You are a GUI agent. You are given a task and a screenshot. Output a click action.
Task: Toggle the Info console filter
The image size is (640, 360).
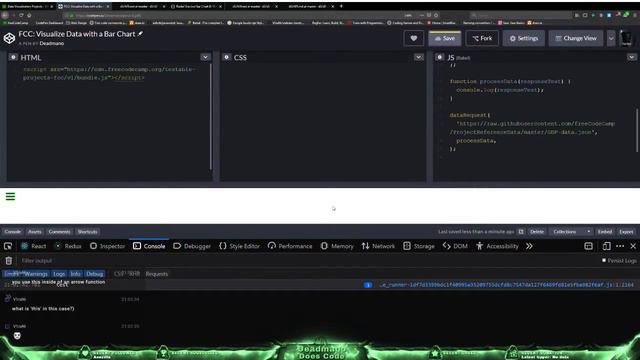click(x=76, y=274)
